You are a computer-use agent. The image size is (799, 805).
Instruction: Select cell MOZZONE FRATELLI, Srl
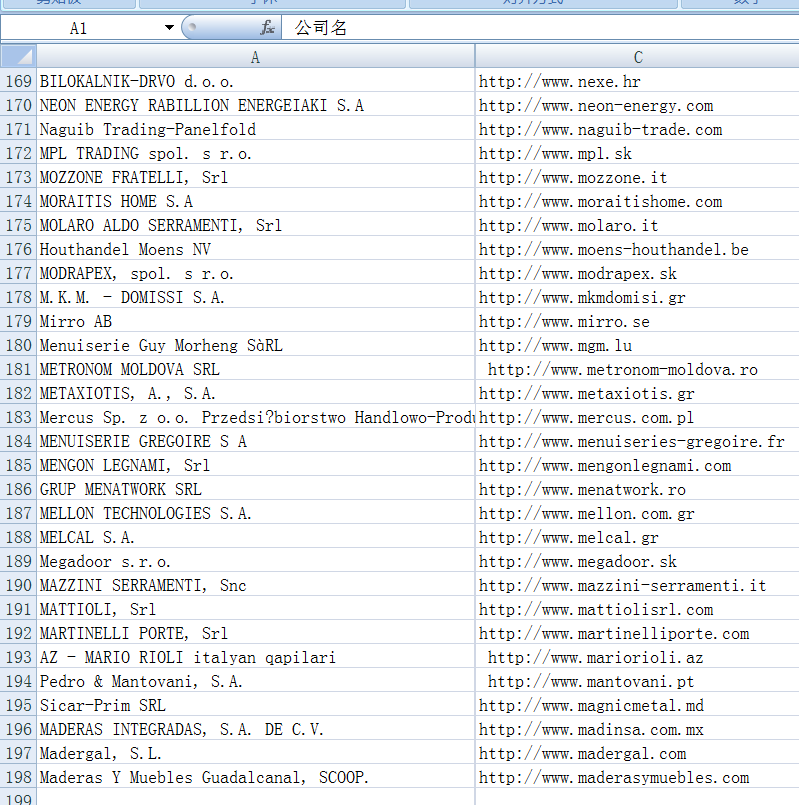tap(256, 177)
